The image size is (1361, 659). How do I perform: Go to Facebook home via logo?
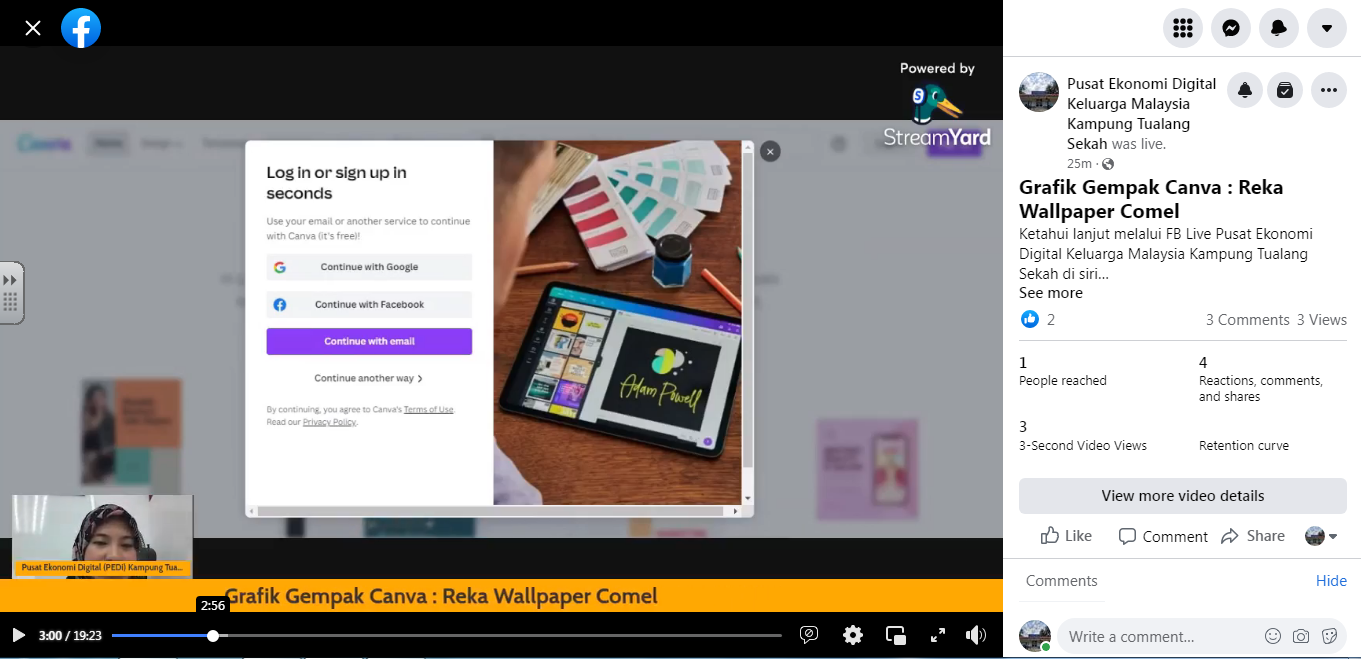click(81, 28)
